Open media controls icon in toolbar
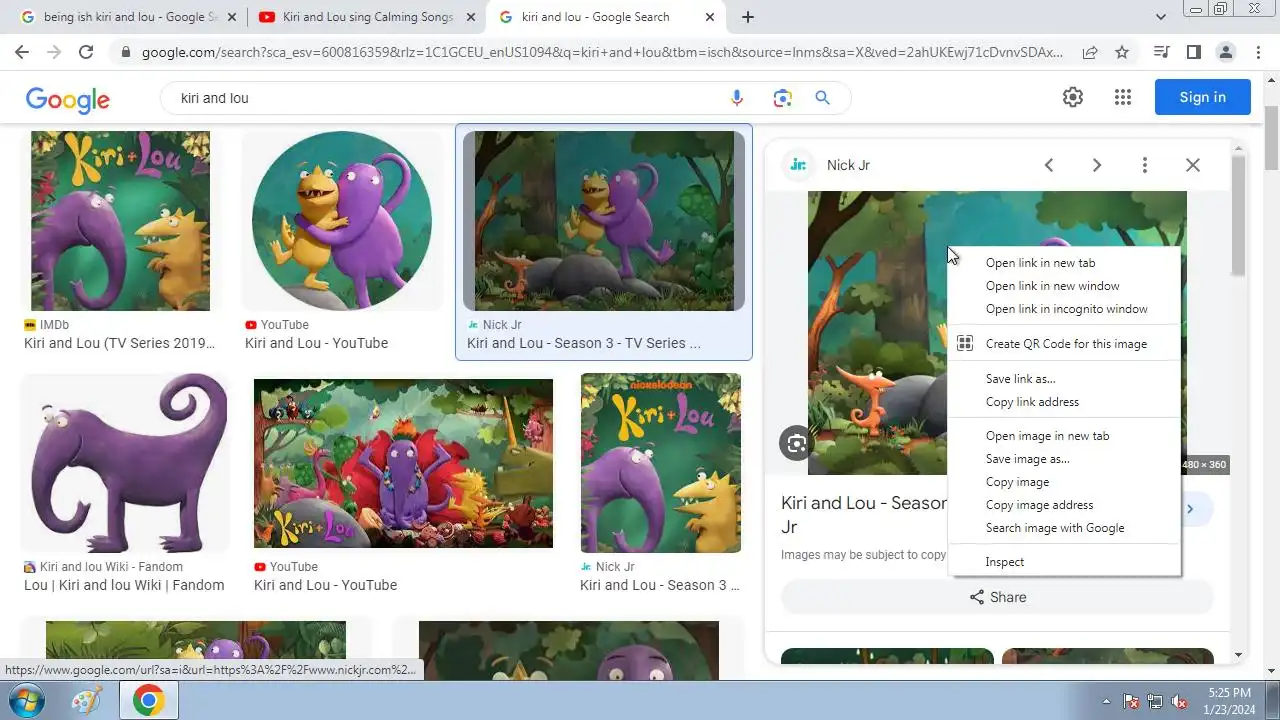The image size is (1280, 720). tap(1161, 52)
